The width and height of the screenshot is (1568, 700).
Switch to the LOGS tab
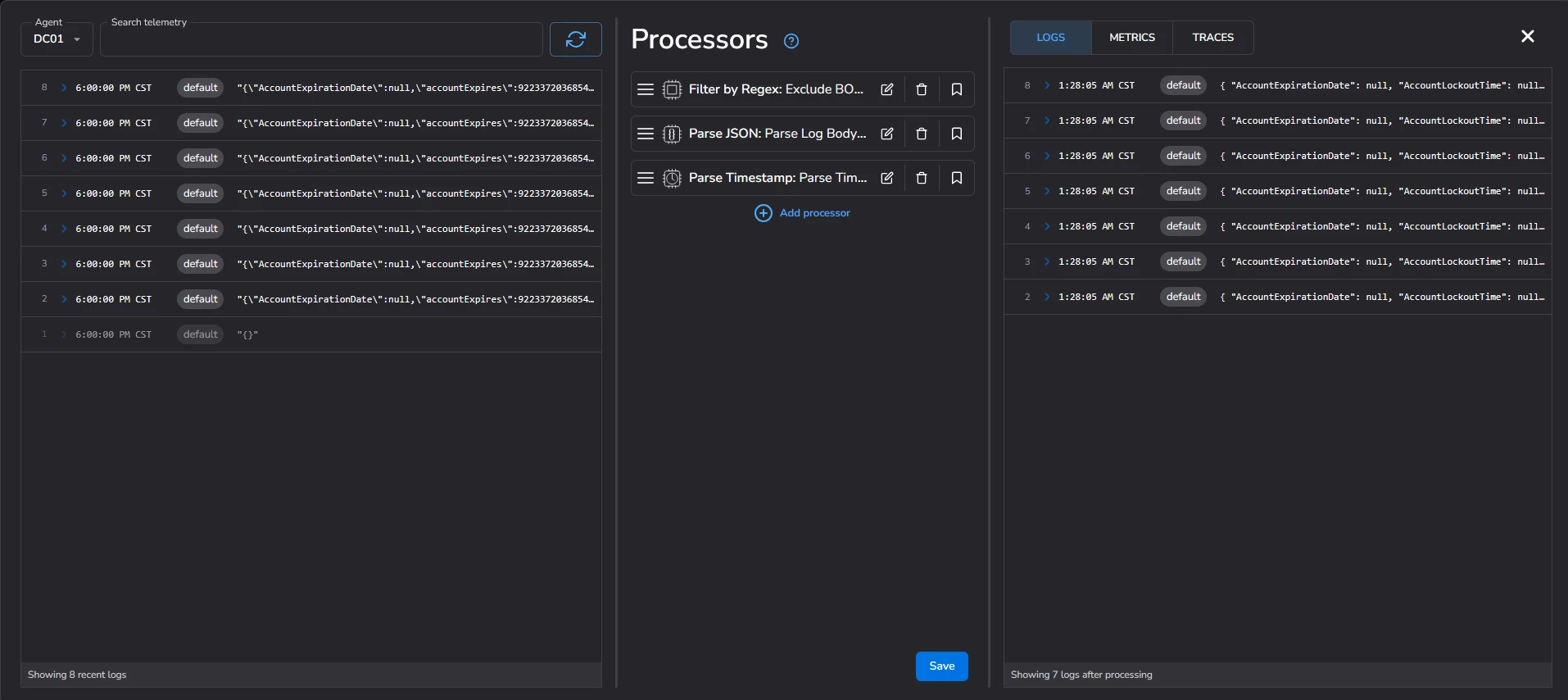click(1050, 38)
